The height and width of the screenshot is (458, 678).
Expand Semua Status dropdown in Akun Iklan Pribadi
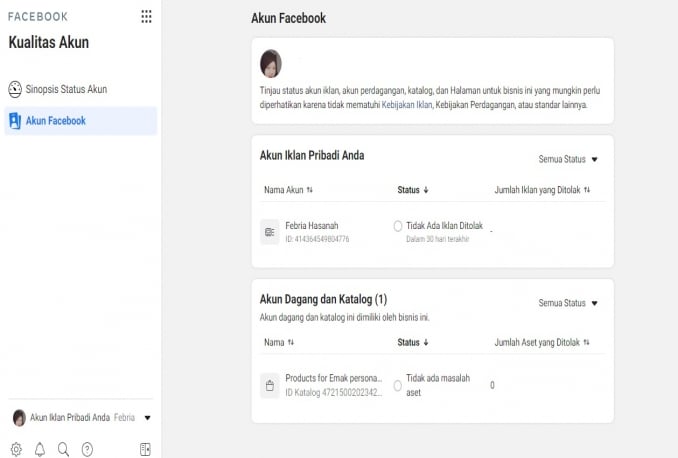pos(567,159)
